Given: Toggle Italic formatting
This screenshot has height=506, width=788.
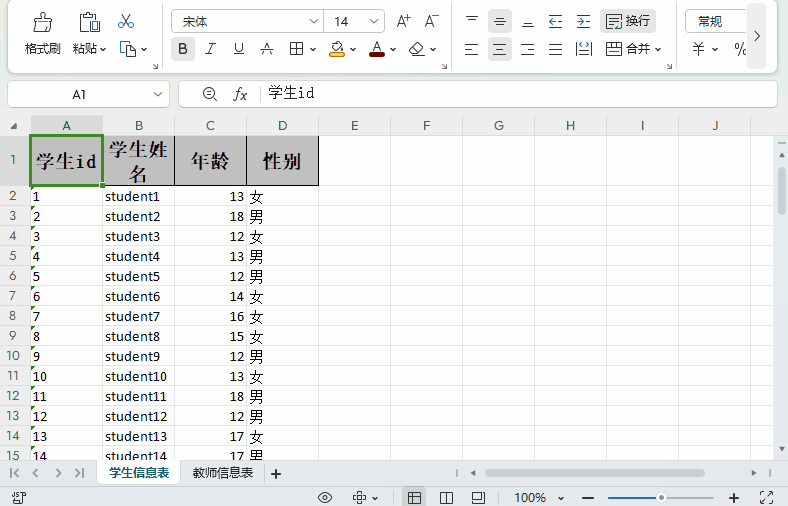Looking at the screenshot, I should tap(211, 49).
